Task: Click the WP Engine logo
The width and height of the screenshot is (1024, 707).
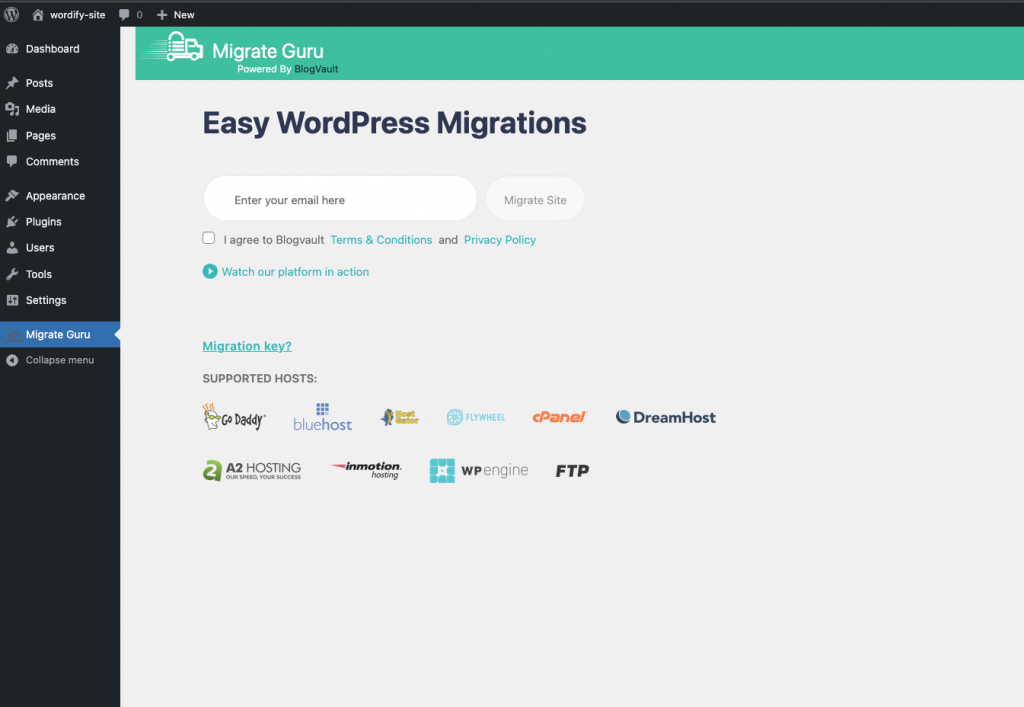Action: point(479,470)
